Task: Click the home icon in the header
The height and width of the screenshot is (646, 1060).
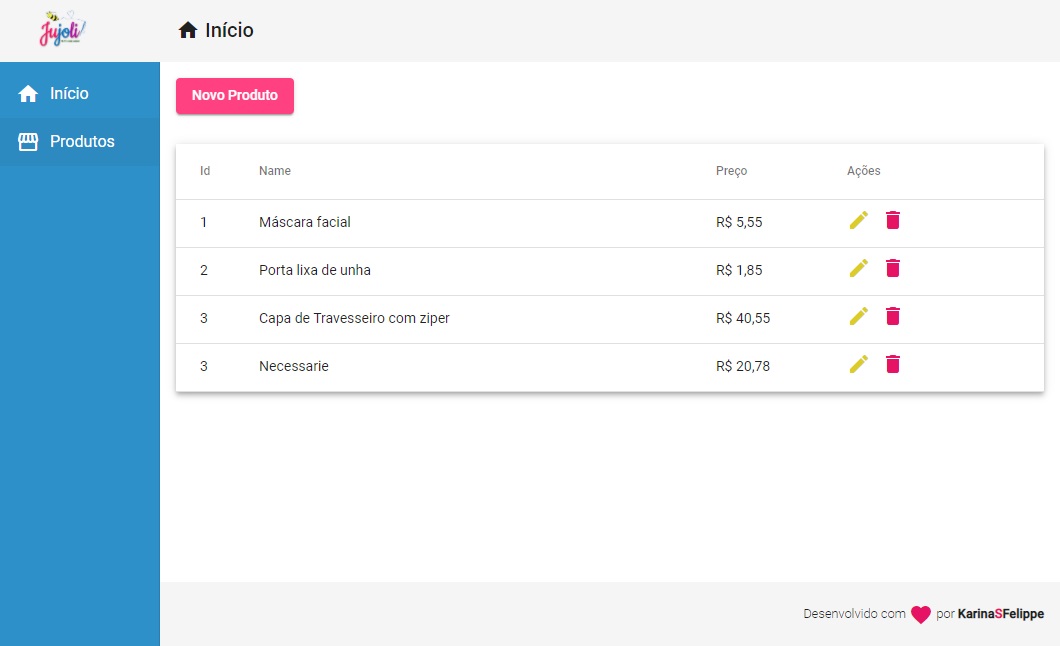Action: pyautogui.click(x=188, y=30)
